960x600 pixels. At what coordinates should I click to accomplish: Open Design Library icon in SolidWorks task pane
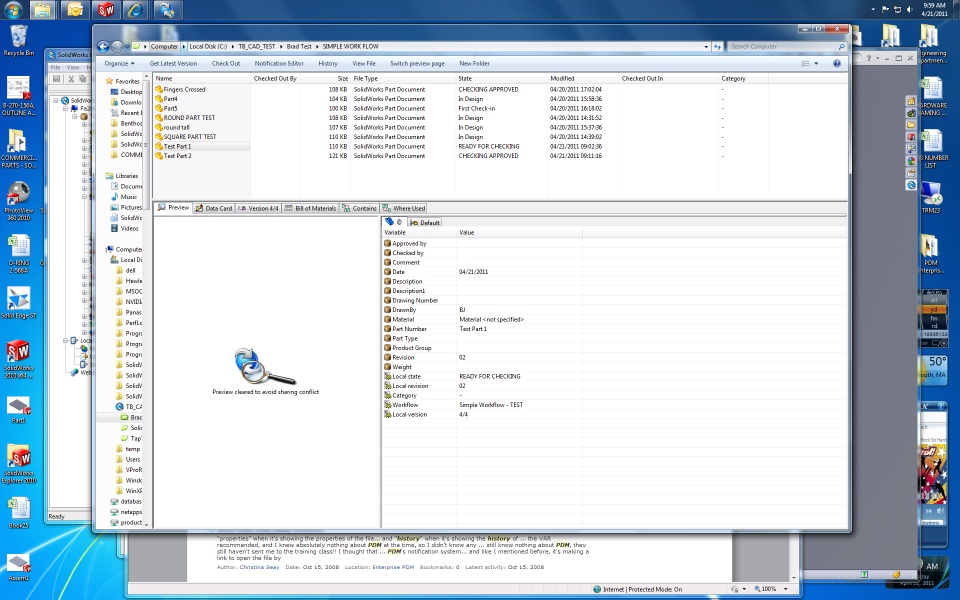(x=911, y=113)
